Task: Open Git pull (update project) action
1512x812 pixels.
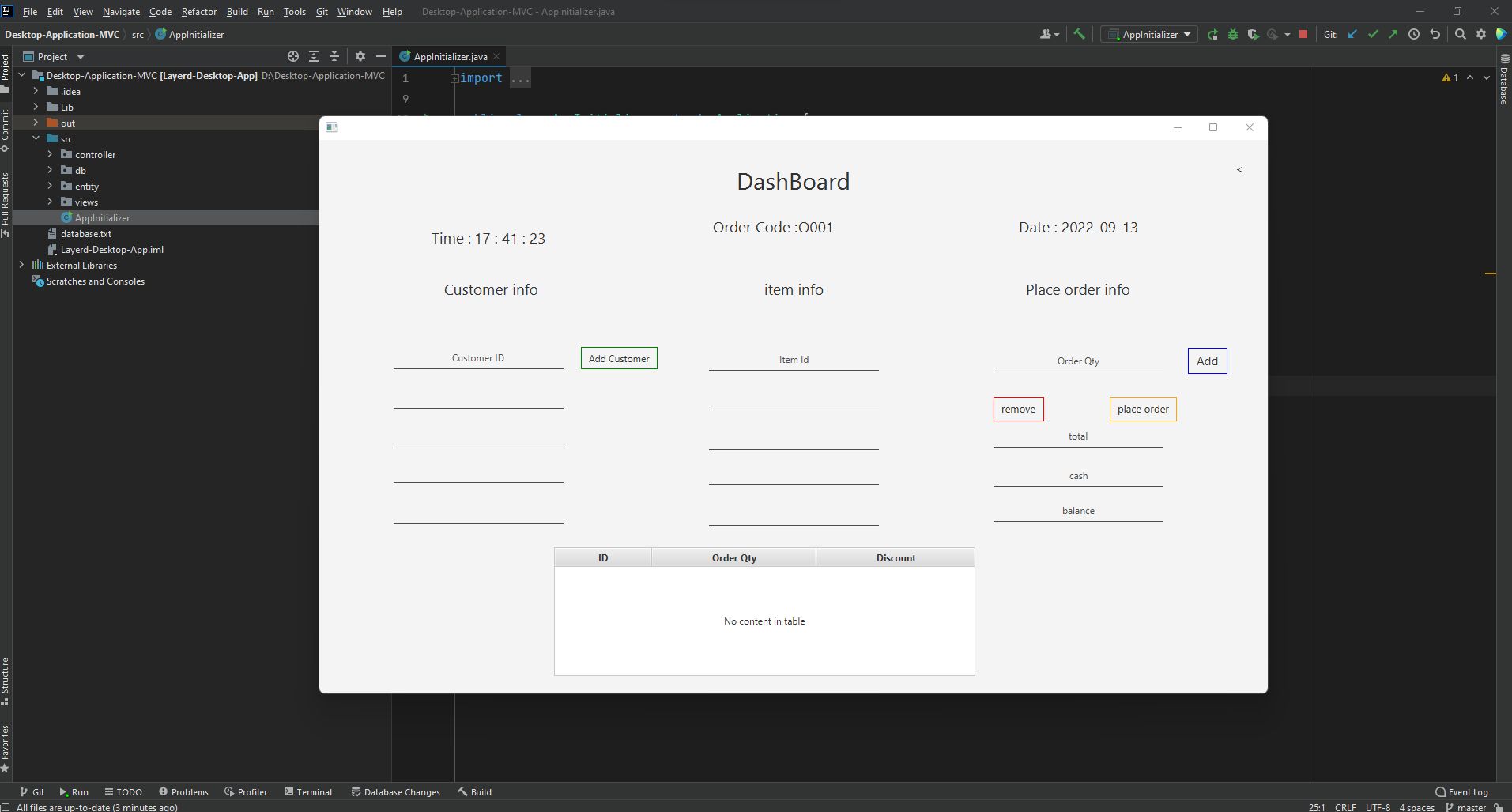Action: (x=1353, y=34)
